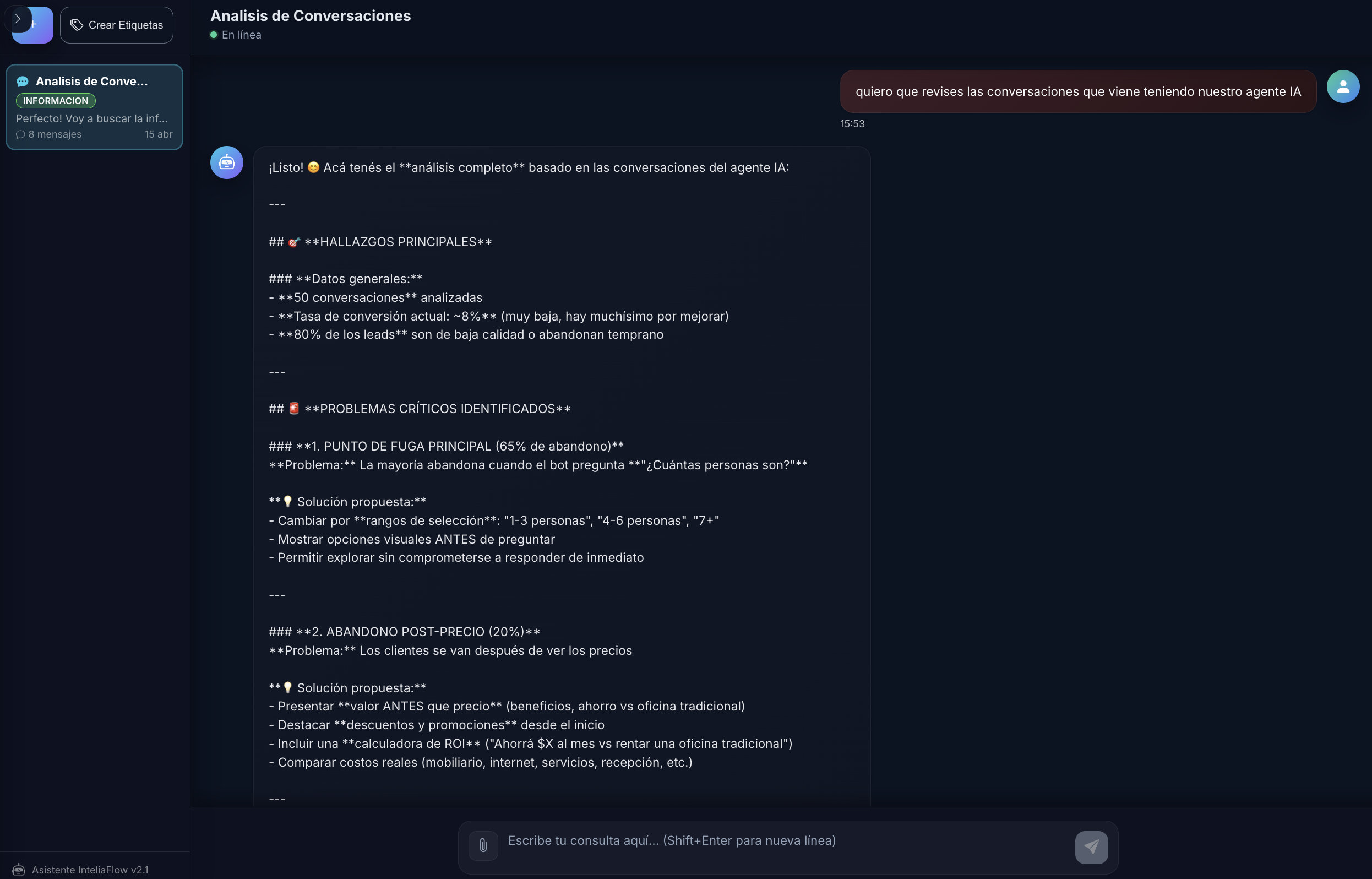Screen dimensions: 1372x879
Task: Click the user message about agente IA
Action: point(1078,91)
